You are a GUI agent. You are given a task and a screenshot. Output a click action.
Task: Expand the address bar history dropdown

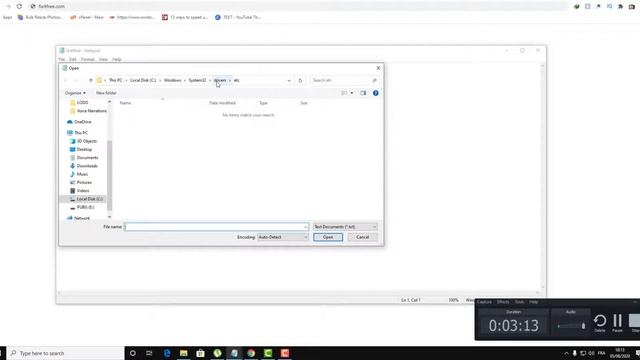point(289,80)
